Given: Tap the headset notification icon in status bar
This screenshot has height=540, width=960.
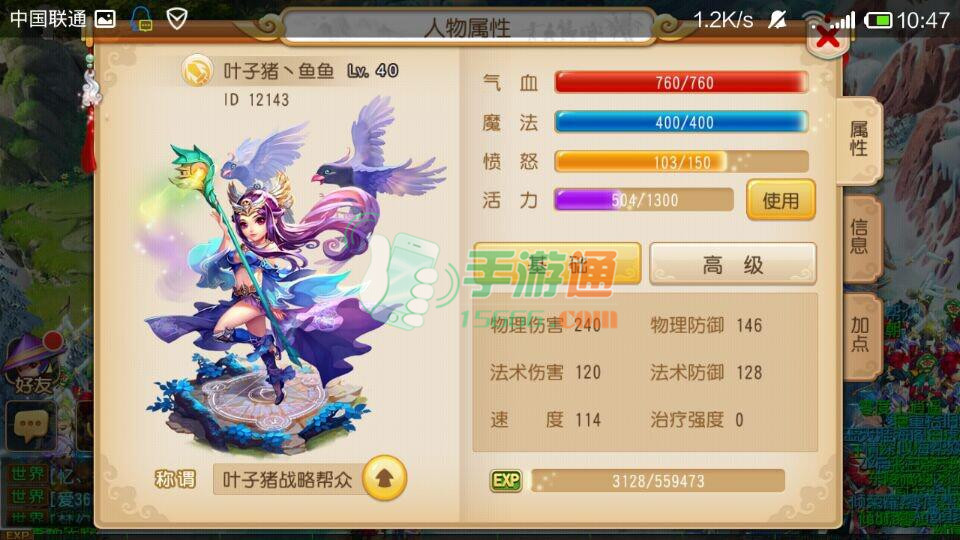Looking at the screenshot, I should click(x=141, y=20).
